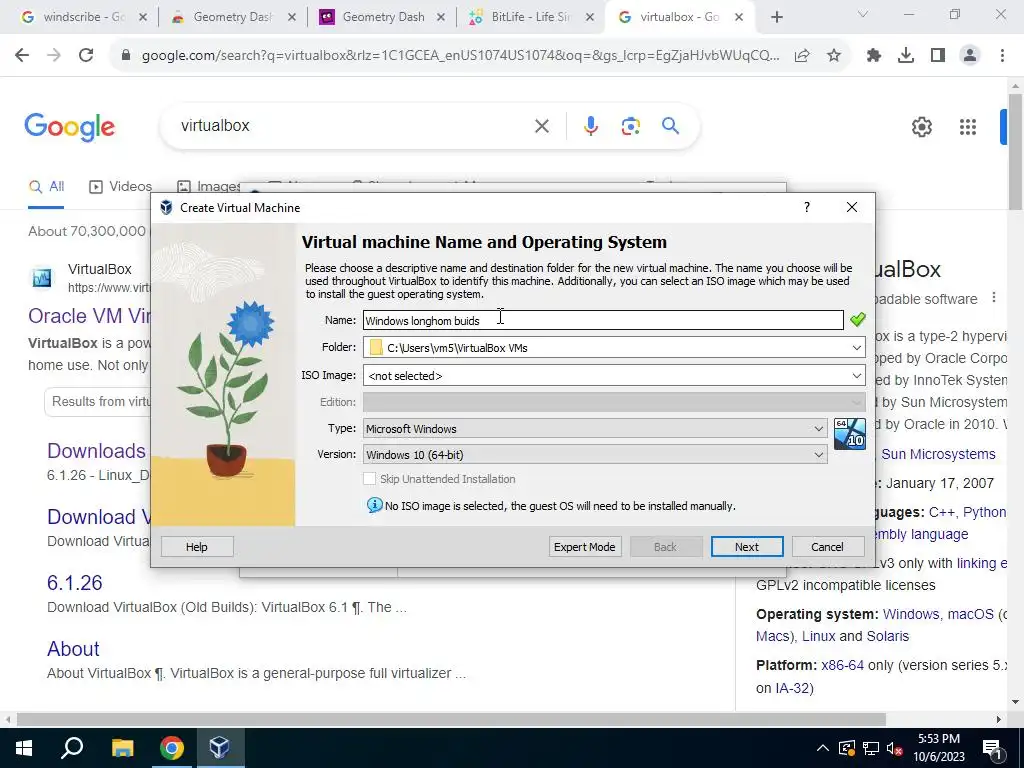Open the Chrome tab search chevron

point(863,14)
